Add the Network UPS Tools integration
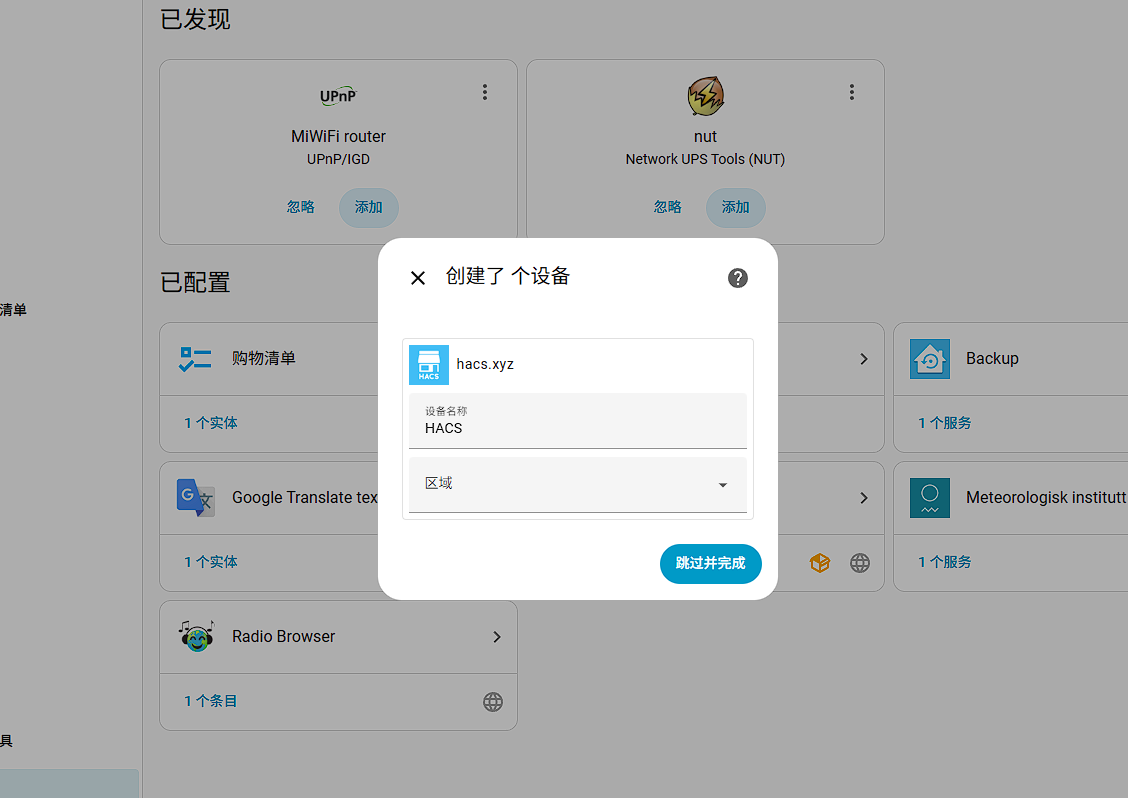Viewport: 1128px width, 798px height. tap(736, 207)
